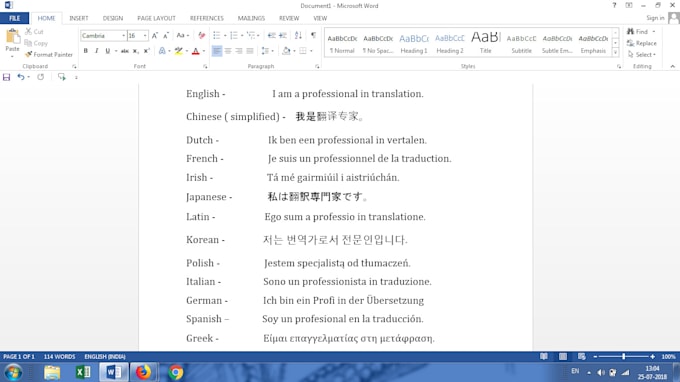Image resolution: width=680 pixels, height=382 pixels.
Task: Open the FILE tab
Action: (15, 18)
